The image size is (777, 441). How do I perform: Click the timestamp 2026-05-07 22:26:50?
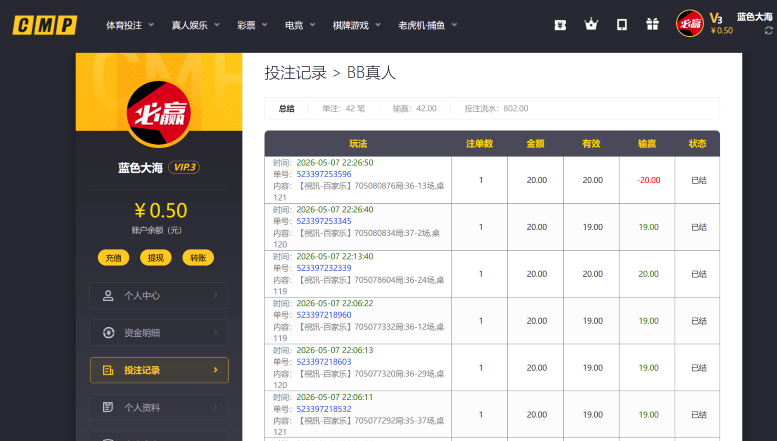[334, 163]
